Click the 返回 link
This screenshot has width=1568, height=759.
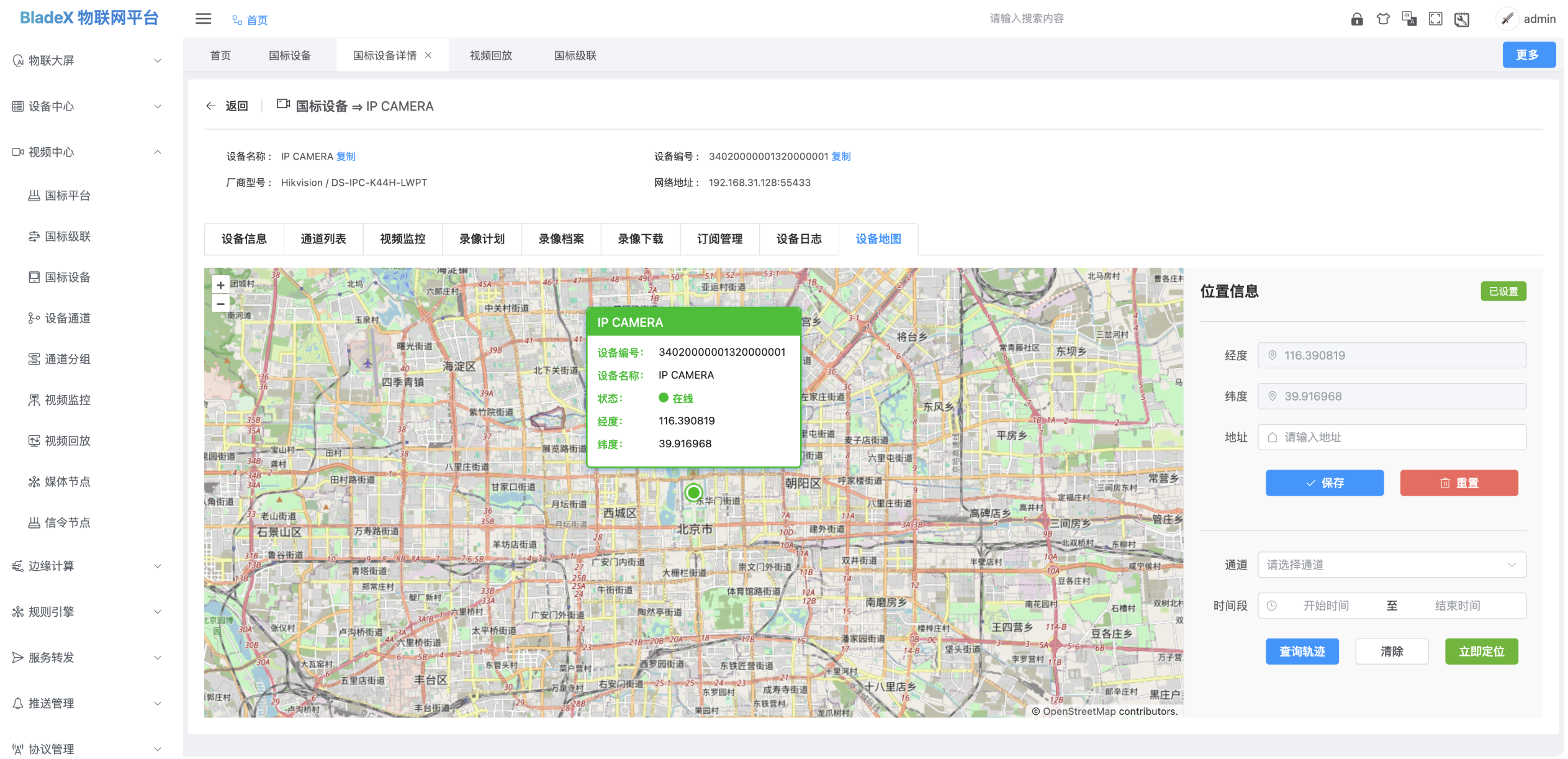click(x=237, y=106)
